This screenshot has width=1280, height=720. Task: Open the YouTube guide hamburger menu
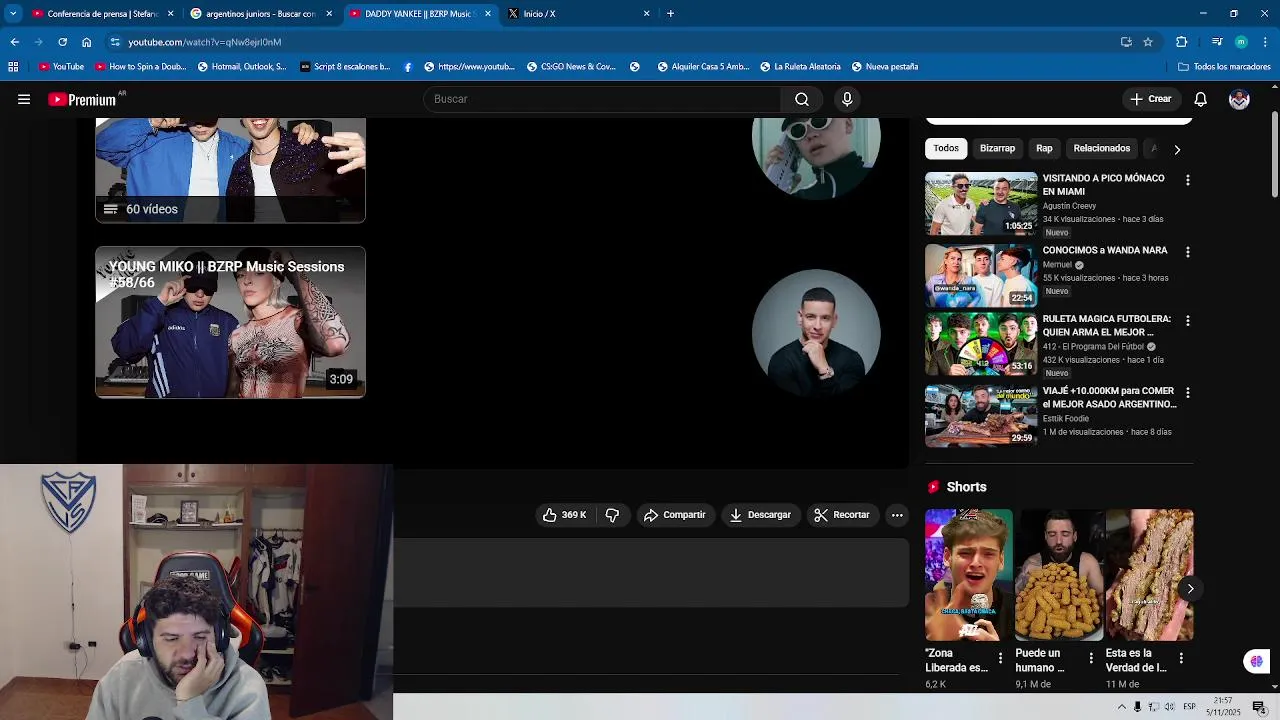coord(24,99)
